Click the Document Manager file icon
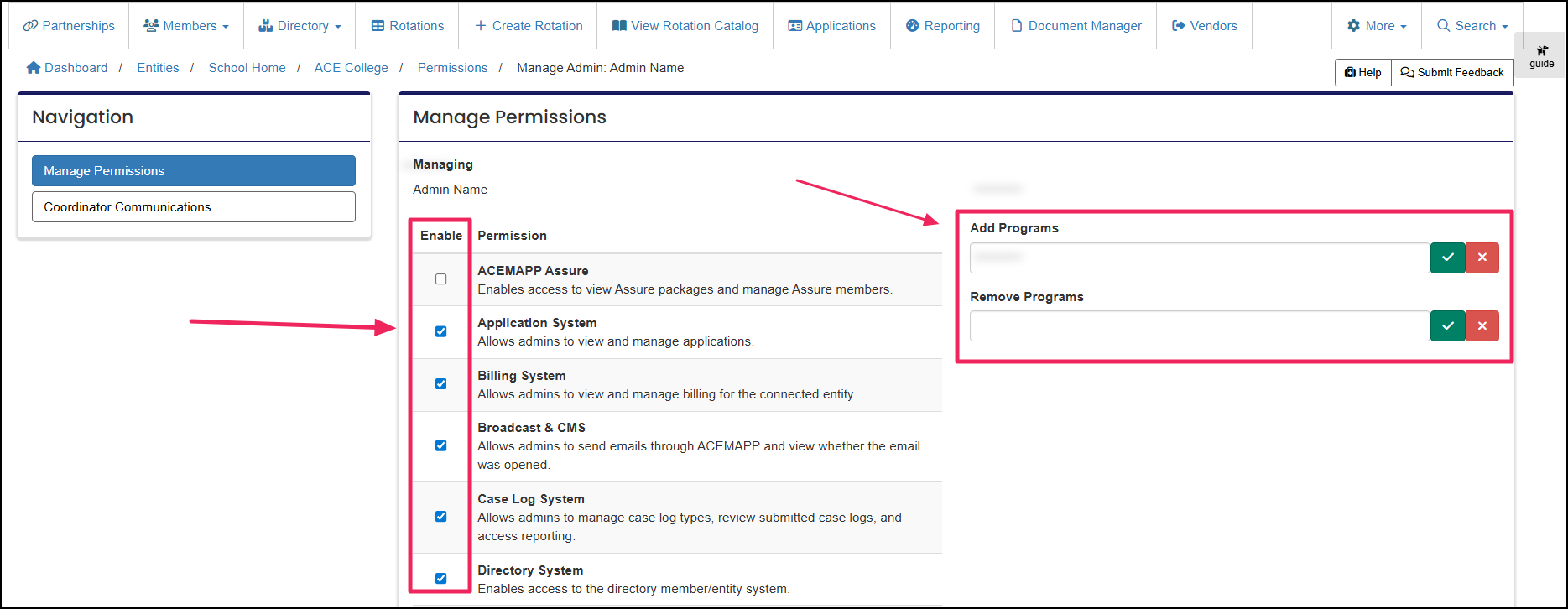This screenshot has width=1568, height=609. pyautogui.click(x=1017, y=26)
